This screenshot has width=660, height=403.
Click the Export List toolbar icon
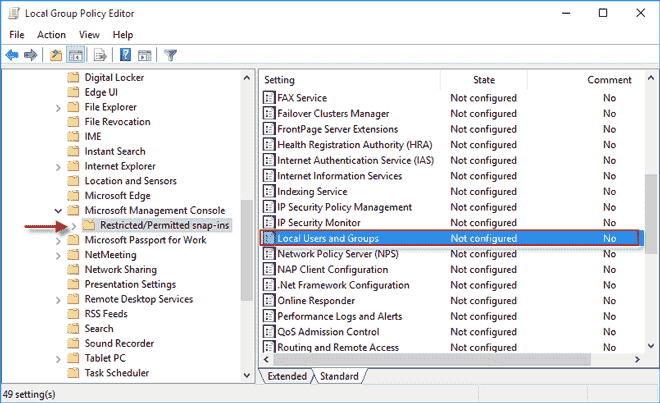point(100,55)
